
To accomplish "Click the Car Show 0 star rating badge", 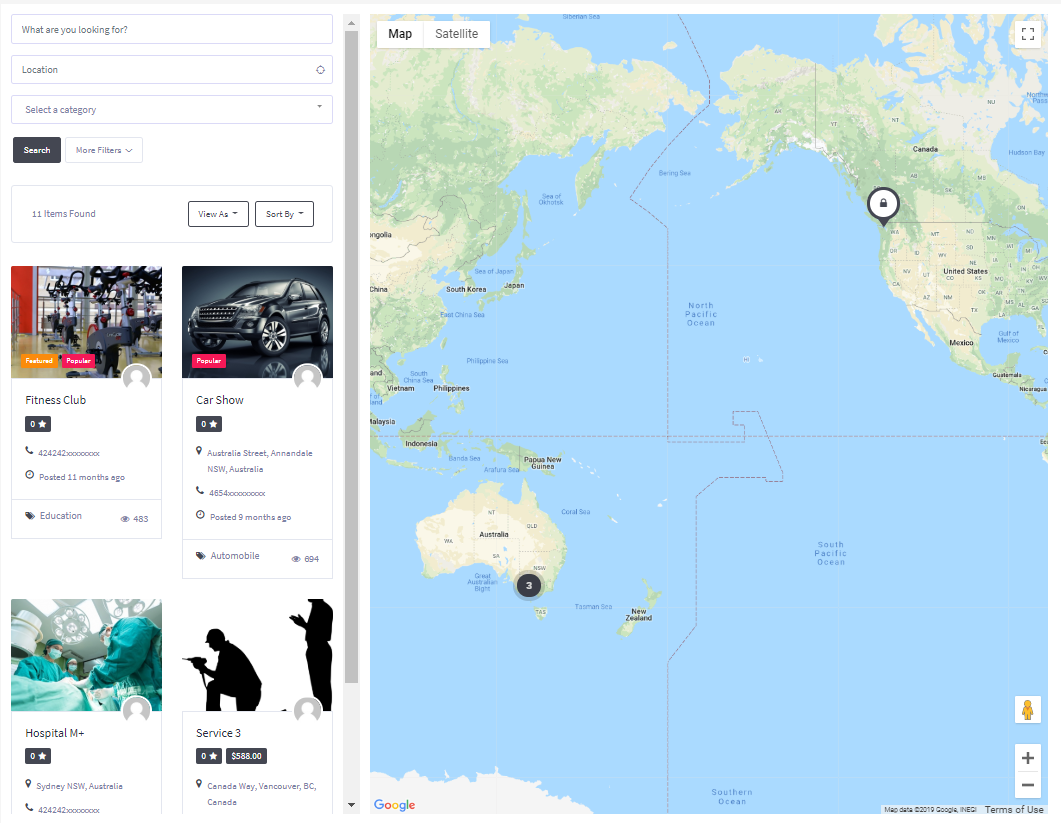I will [x=208, y=424].
